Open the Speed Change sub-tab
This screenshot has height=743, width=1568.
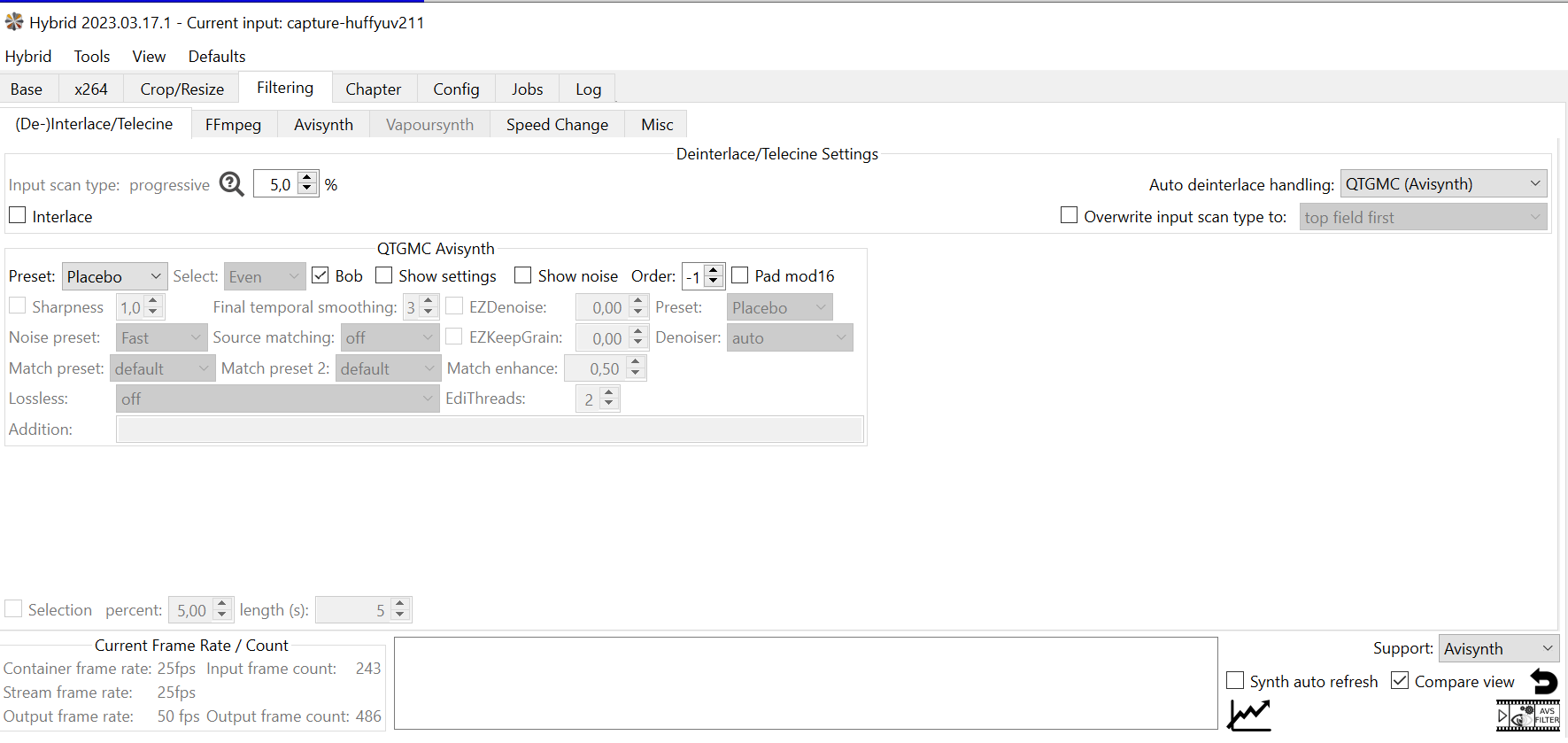coord(557,125)
